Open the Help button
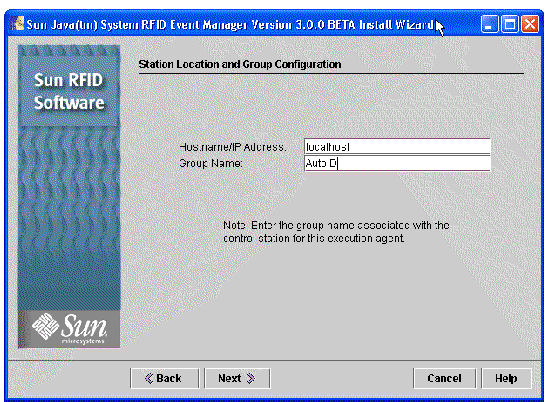The image size is (549, 402). (506, 378)
